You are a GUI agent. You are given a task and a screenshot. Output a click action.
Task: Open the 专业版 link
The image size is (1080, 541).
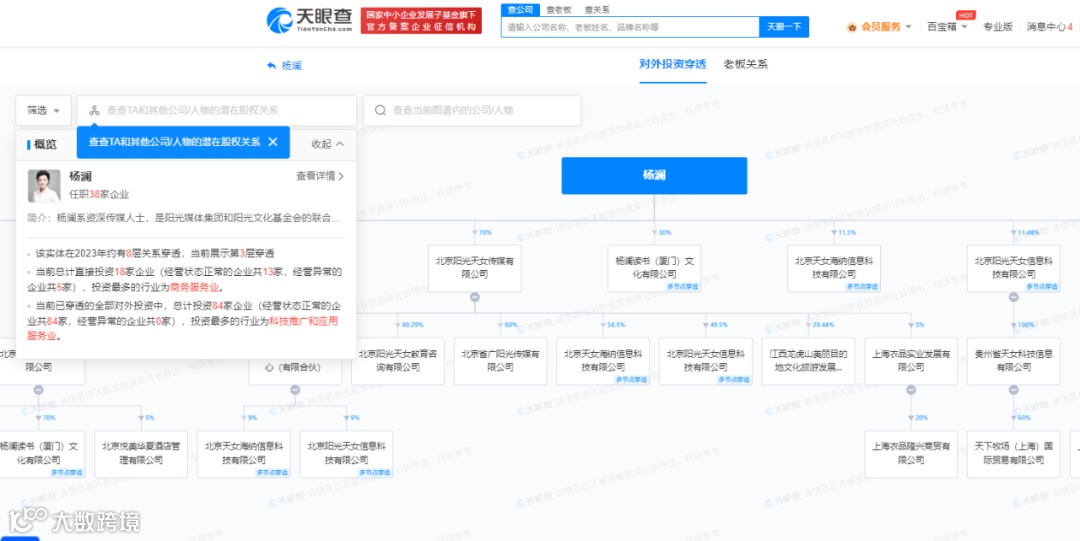click(997, 27)
